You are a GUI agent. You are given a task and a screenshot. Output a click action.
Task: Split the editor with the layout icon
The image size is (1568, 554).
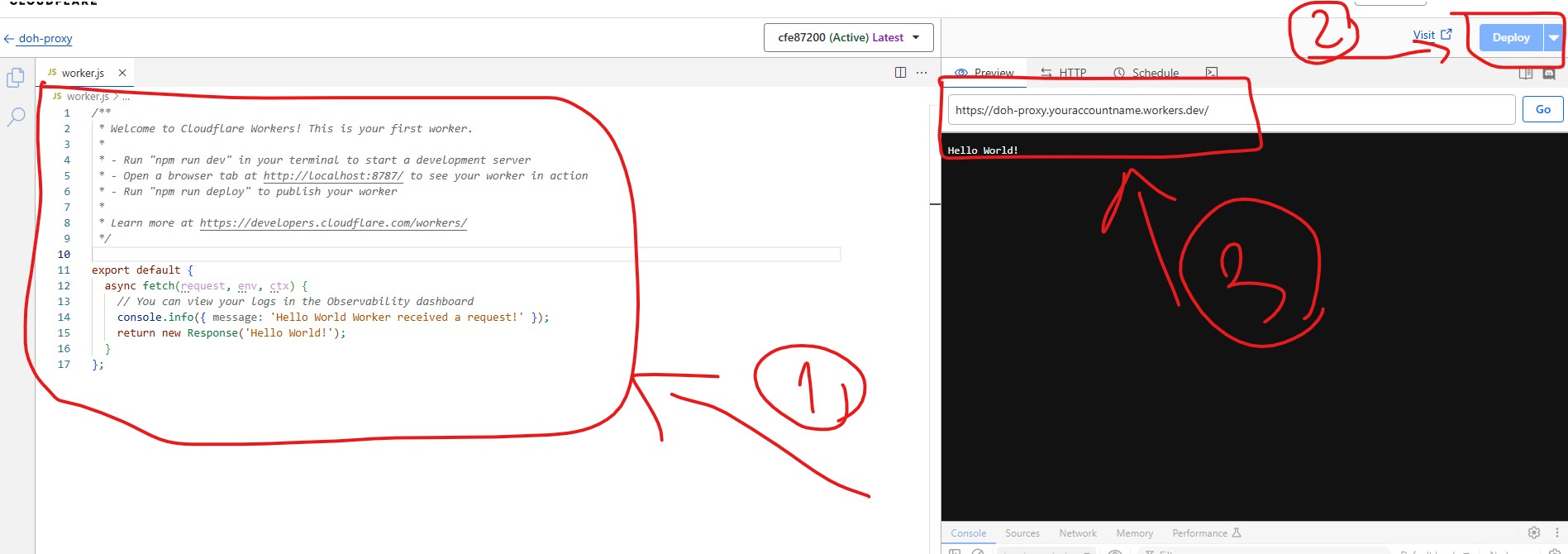(x=900, y=73)
